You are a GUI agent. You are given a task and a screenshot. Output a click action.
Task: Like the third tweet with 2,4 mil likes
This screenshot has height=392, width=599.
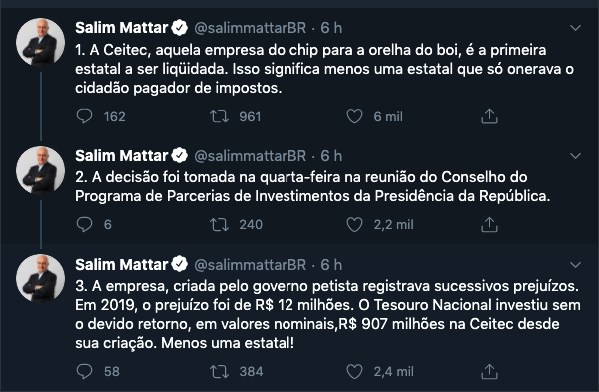(x=354, y=371)
